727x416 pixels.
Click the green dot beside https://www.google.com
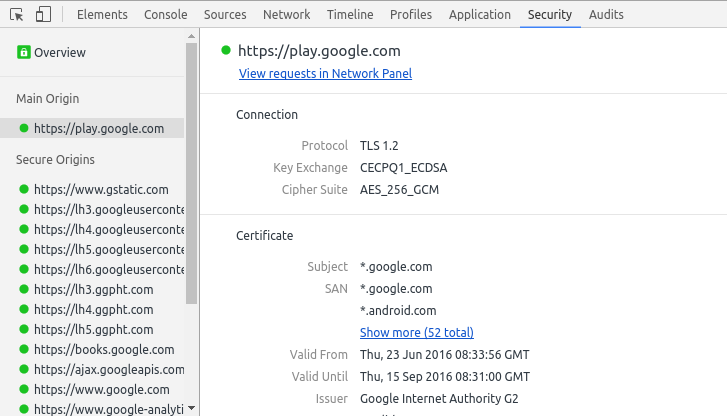pyautogui.click(x=24, y=389)
